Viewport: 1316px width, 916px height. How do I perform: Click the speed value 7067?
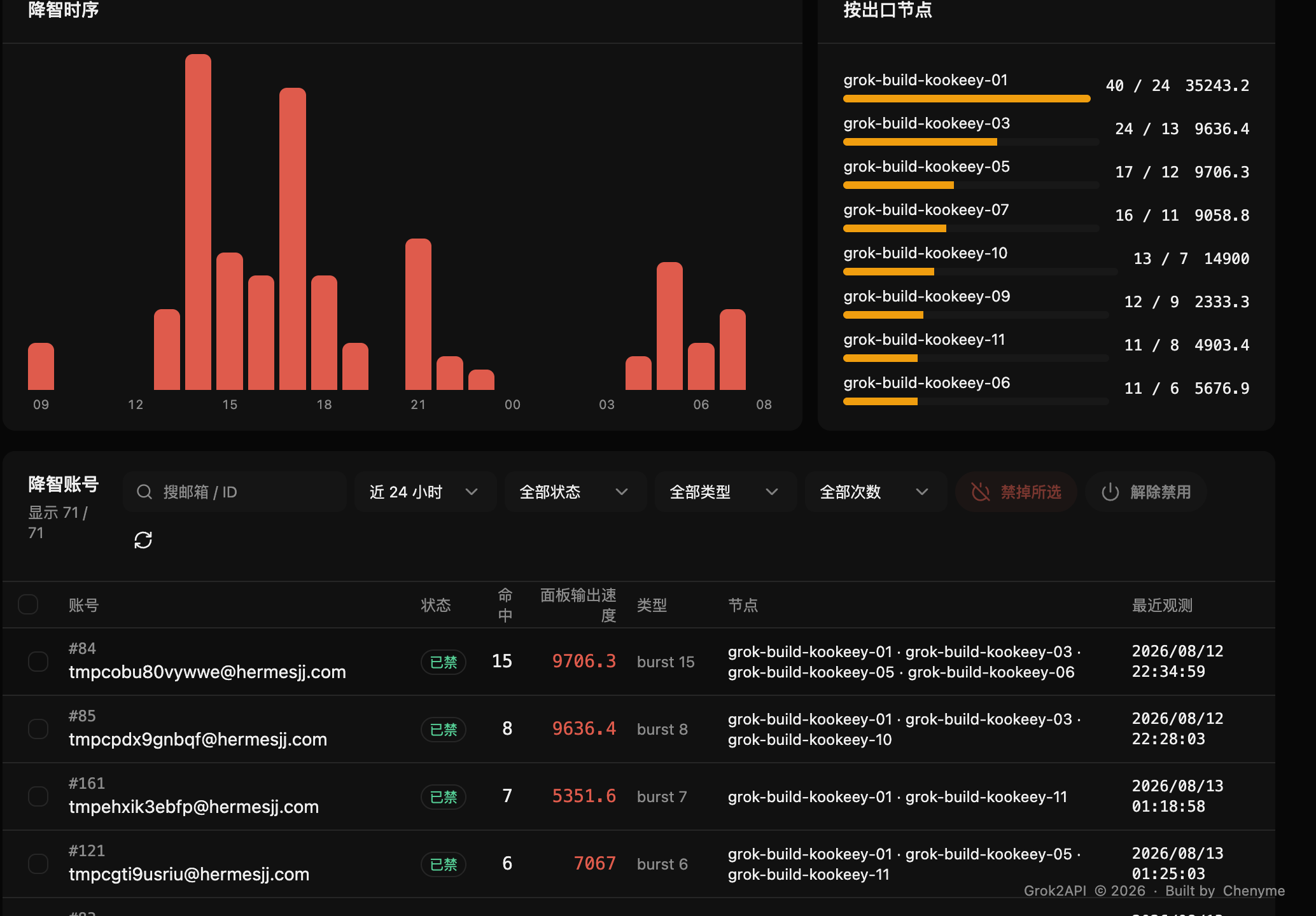coord(595,863)
